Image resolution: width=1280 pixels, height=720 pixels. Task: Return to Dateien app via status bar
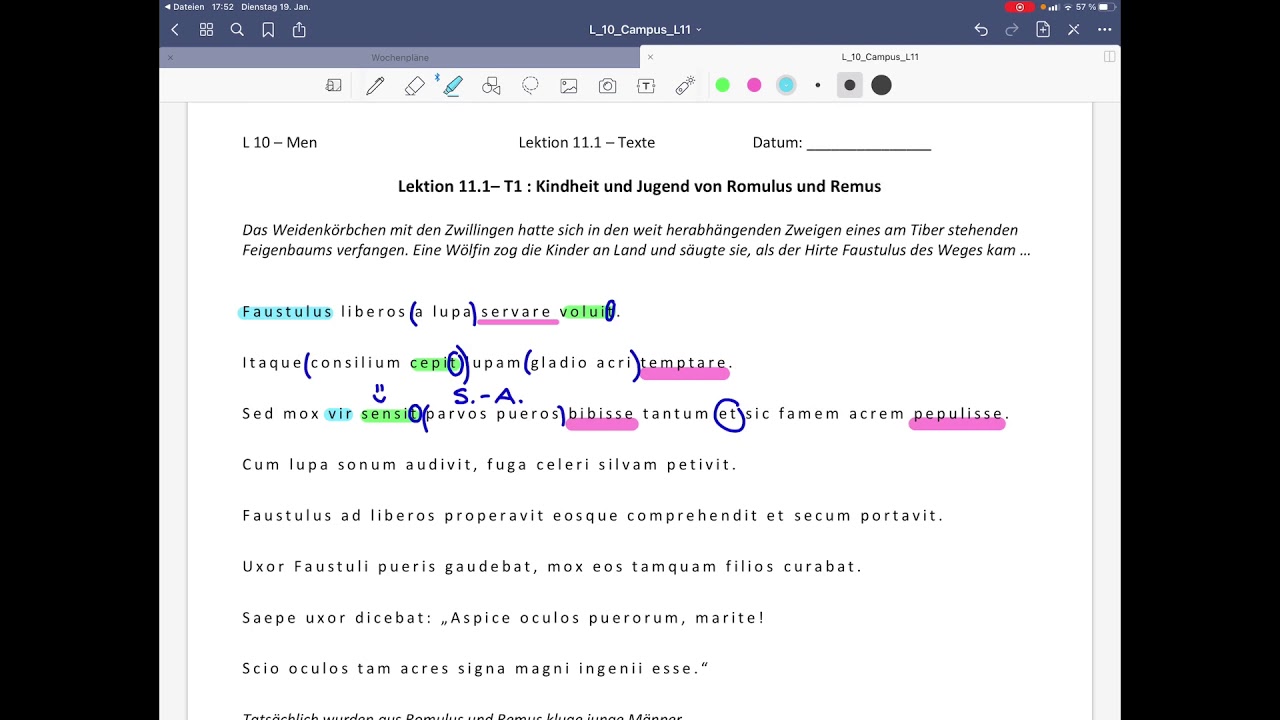coord(184,7)
